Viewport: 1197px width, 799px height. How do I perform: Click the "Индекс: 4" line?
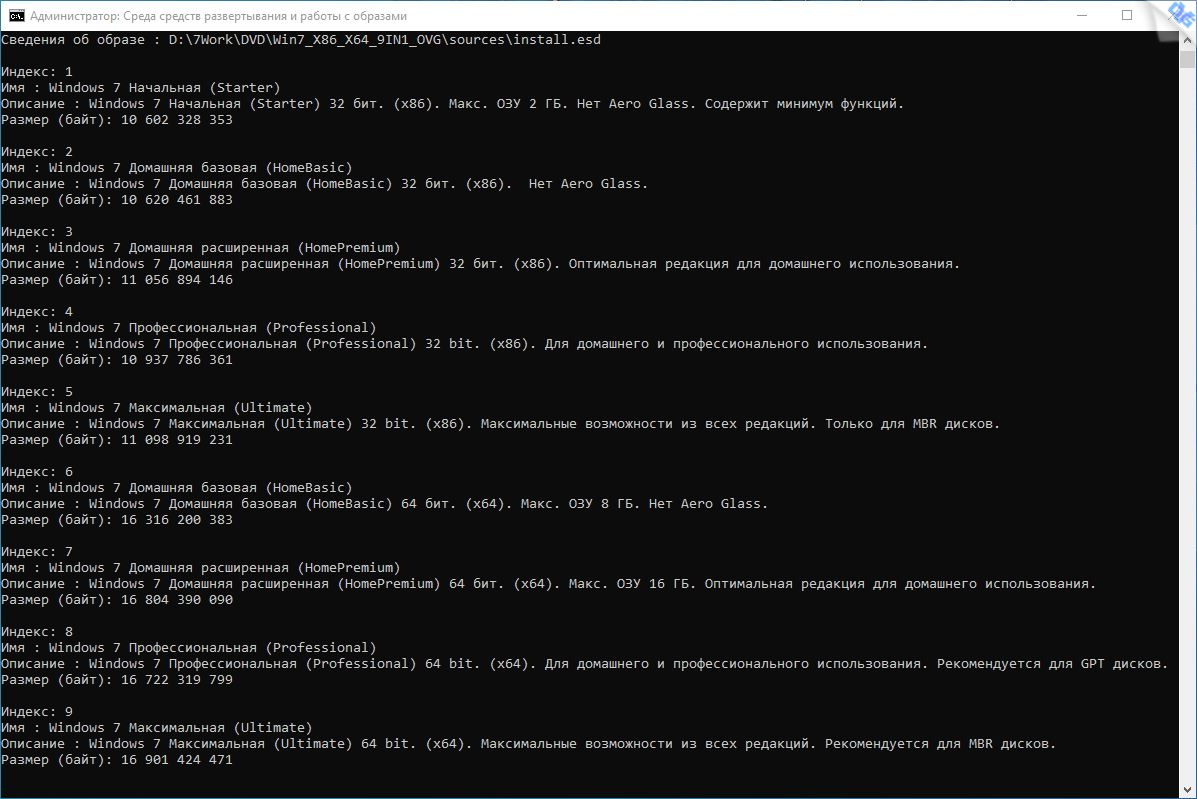coord(37,312)
